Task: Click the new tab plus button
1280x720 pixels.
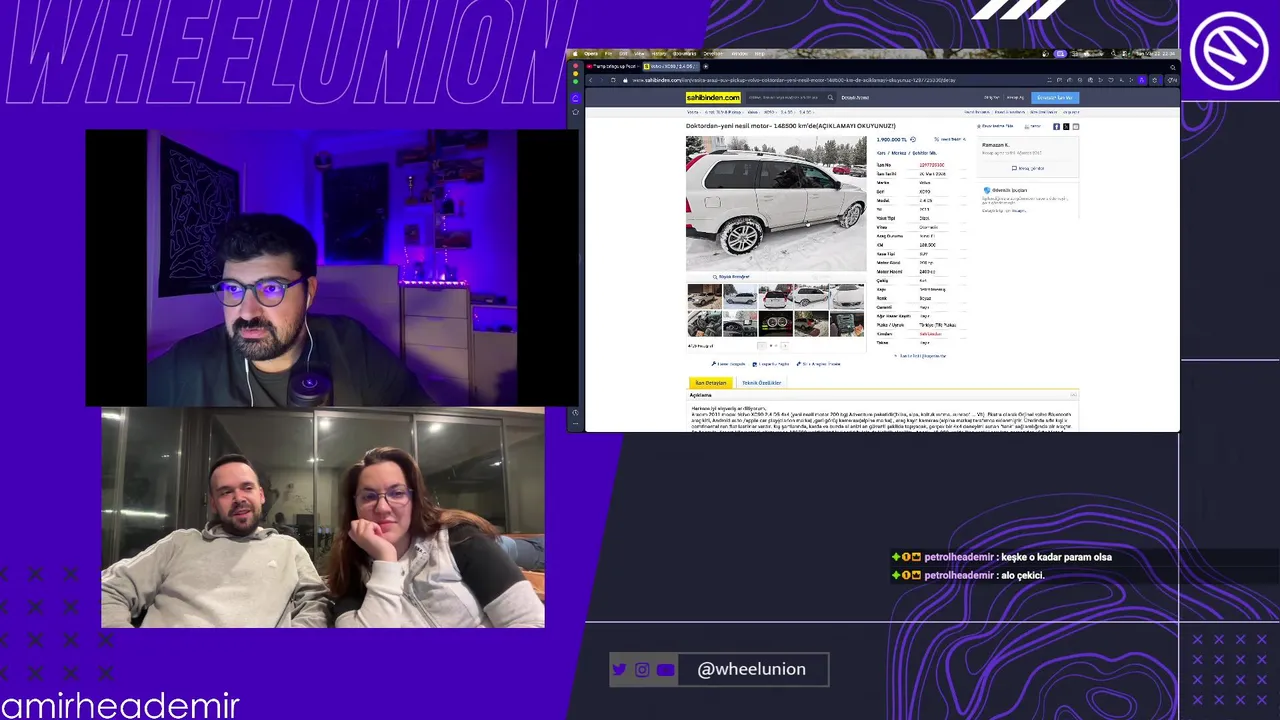Action: pos(706,67)
